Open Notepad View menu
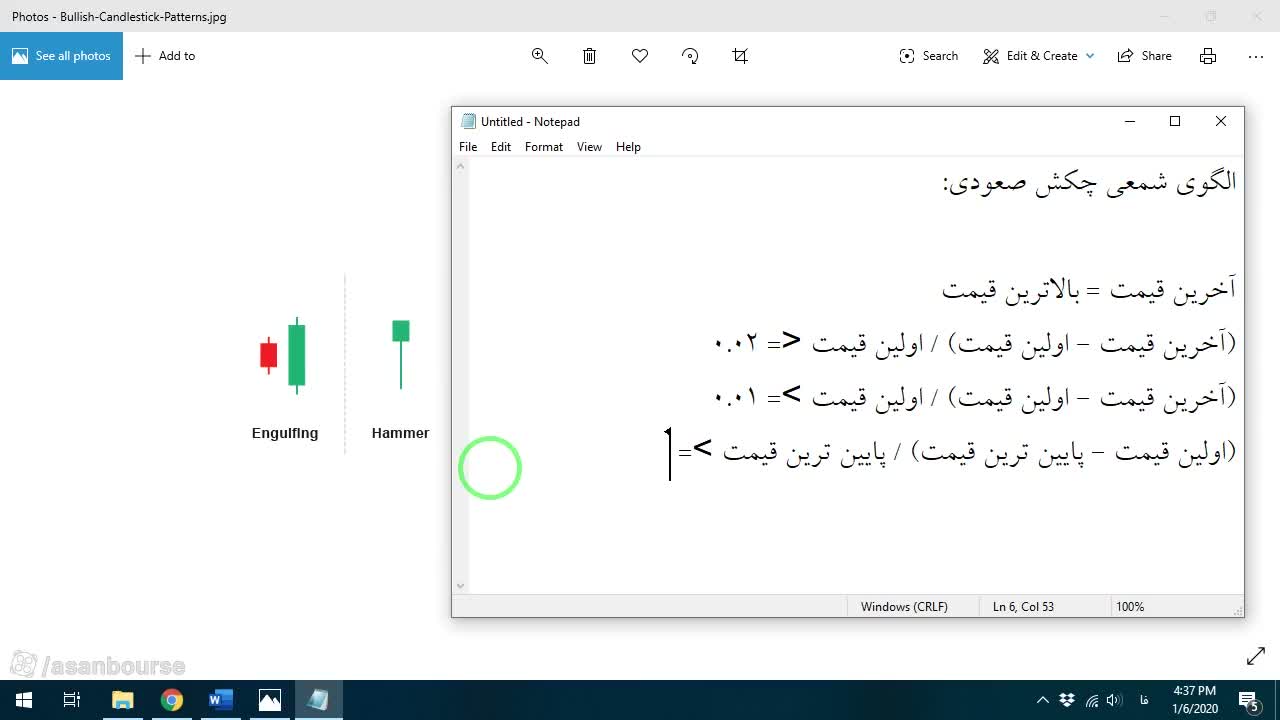 click(589, 147)
